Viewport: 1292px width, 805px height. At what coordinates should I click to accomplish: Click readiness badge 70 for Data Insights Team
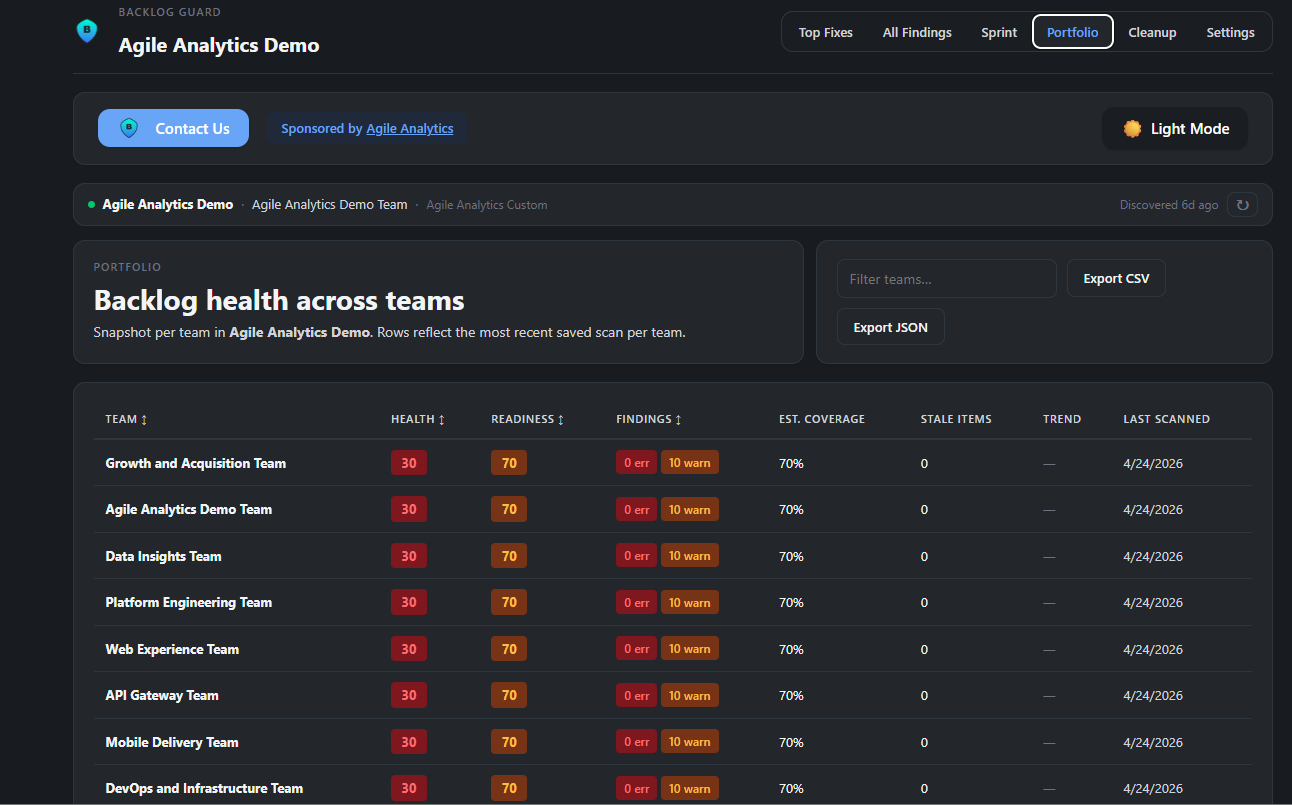point(509,556)
